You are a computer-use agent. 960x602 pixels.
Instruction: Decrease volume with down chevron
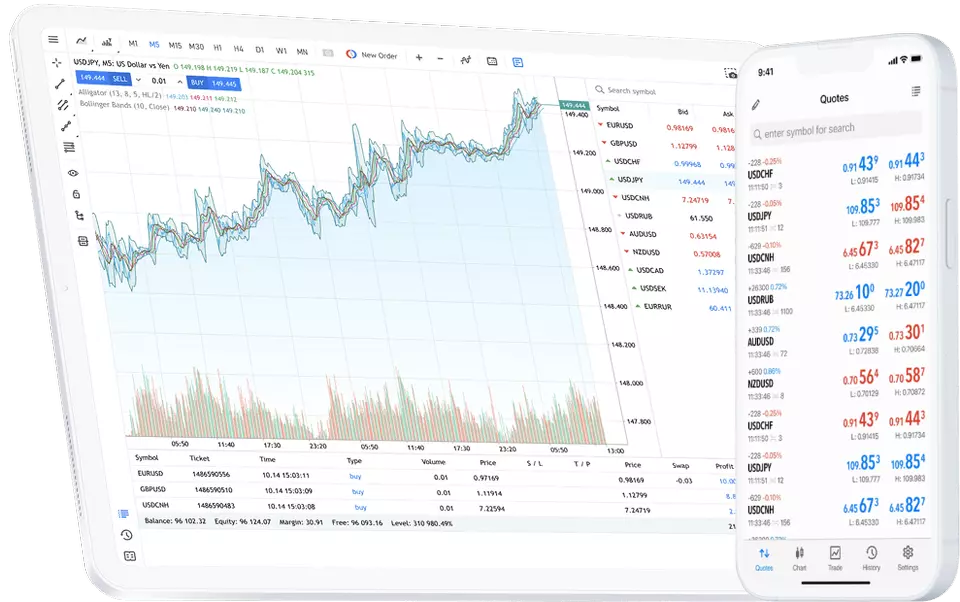pos(138,80)
